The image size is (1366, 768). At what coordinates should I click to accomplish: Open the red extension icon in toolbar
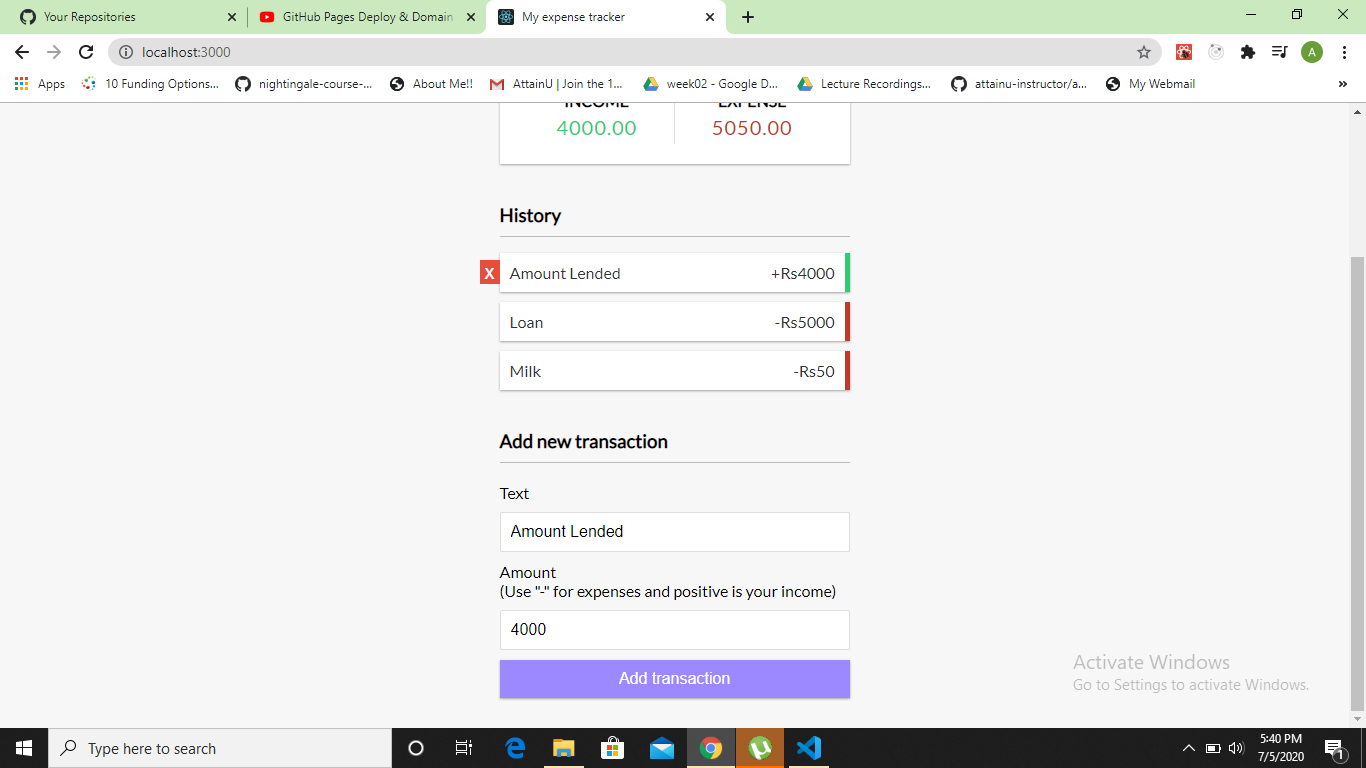pyautogui.click(x=1184, y=52)
